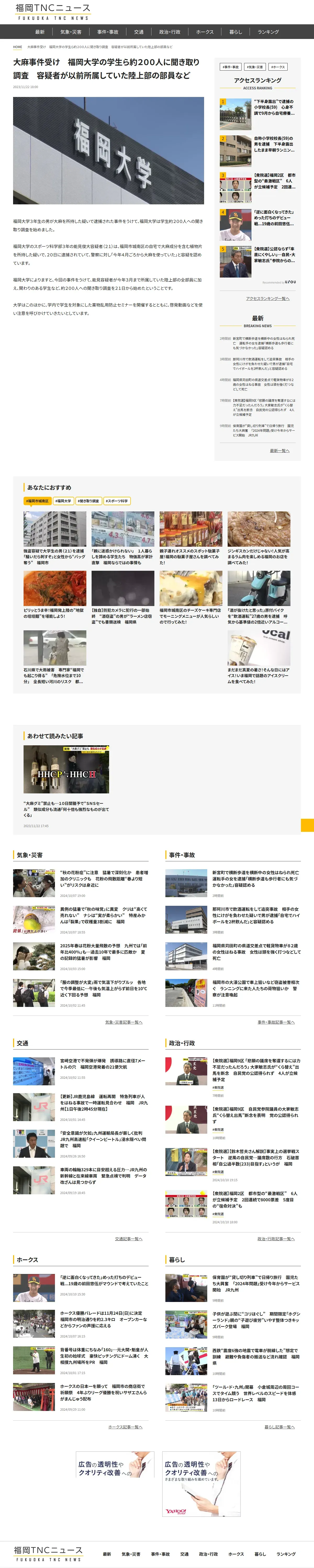Screen dimensions: 314x1568
Task: Open 暮らし記事一覧へ link
Action: (280, 1427)
